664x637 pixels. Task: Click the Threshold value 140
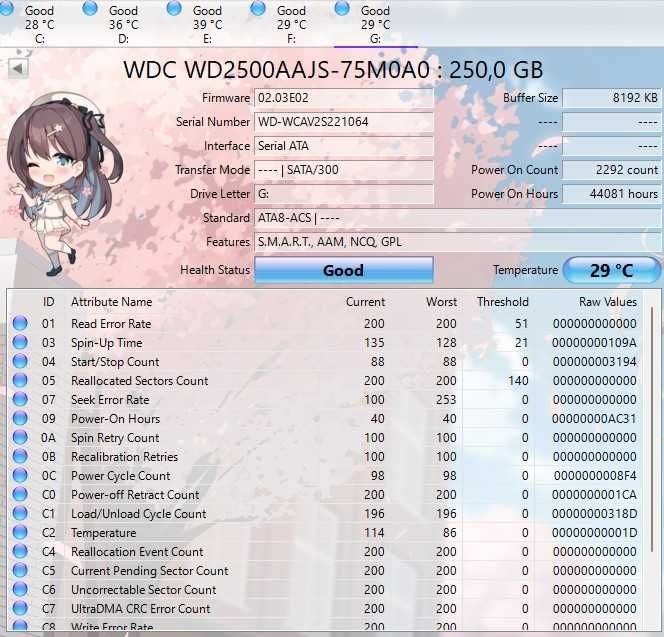pos(518,380)
